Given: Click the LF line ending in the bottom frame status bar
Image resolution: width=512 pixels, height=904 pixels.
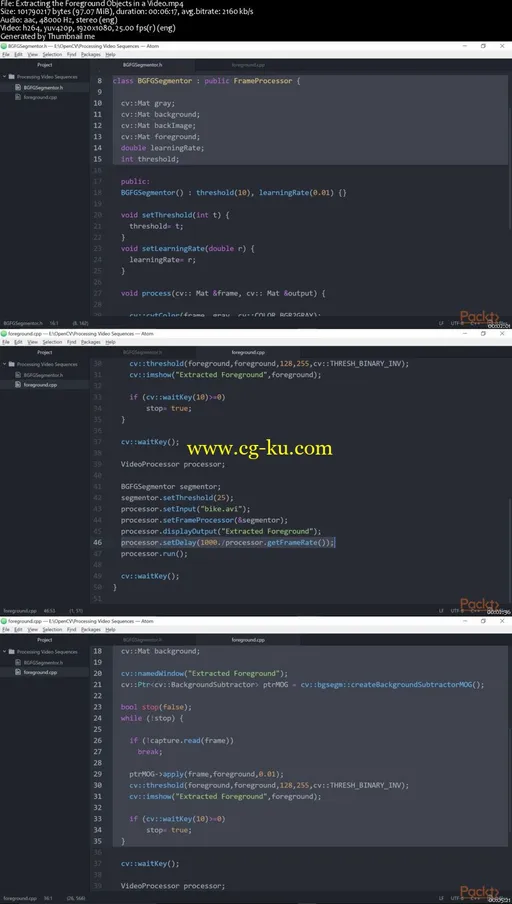Looking at the screenshot, I should pos(441,898).
